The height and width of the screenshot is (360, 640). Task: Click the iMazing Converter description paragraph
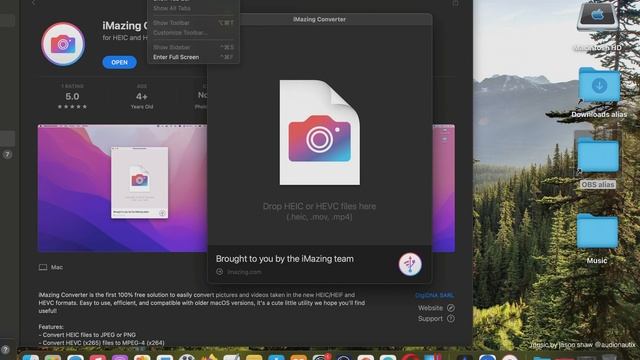coord(202,303)
